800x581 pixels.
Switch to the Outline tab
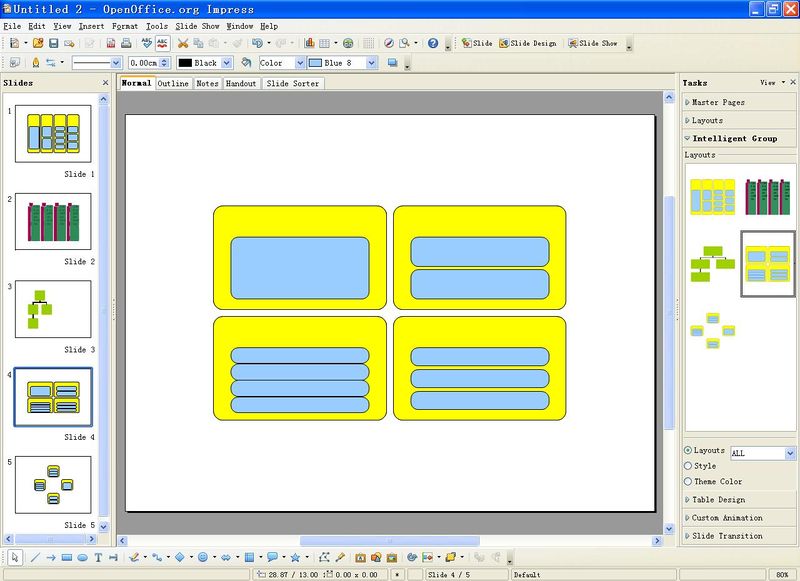point(173,83)
